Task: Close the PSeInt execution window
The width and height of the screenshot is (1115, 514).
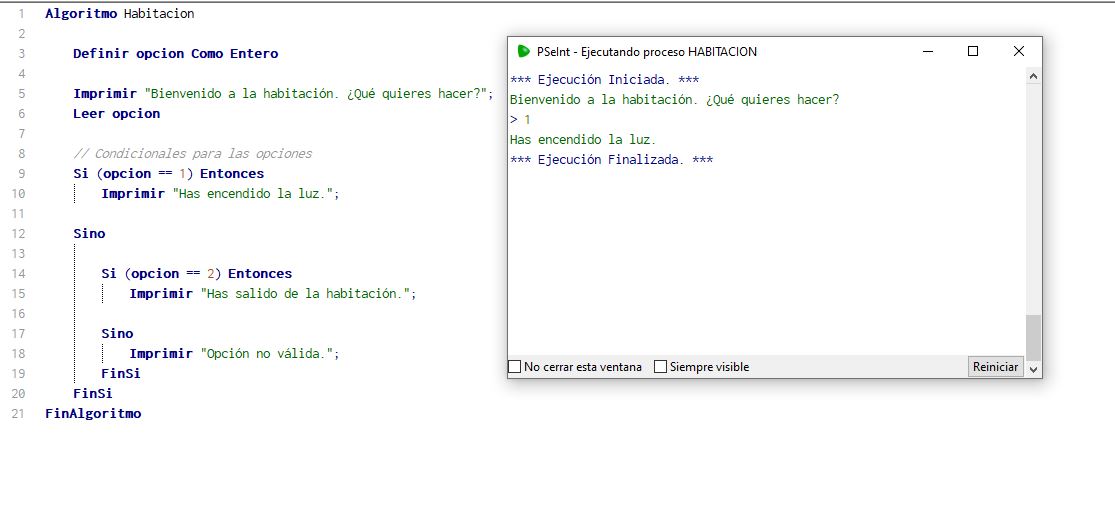Action: pyautogui.click(x=1018, y=51)
